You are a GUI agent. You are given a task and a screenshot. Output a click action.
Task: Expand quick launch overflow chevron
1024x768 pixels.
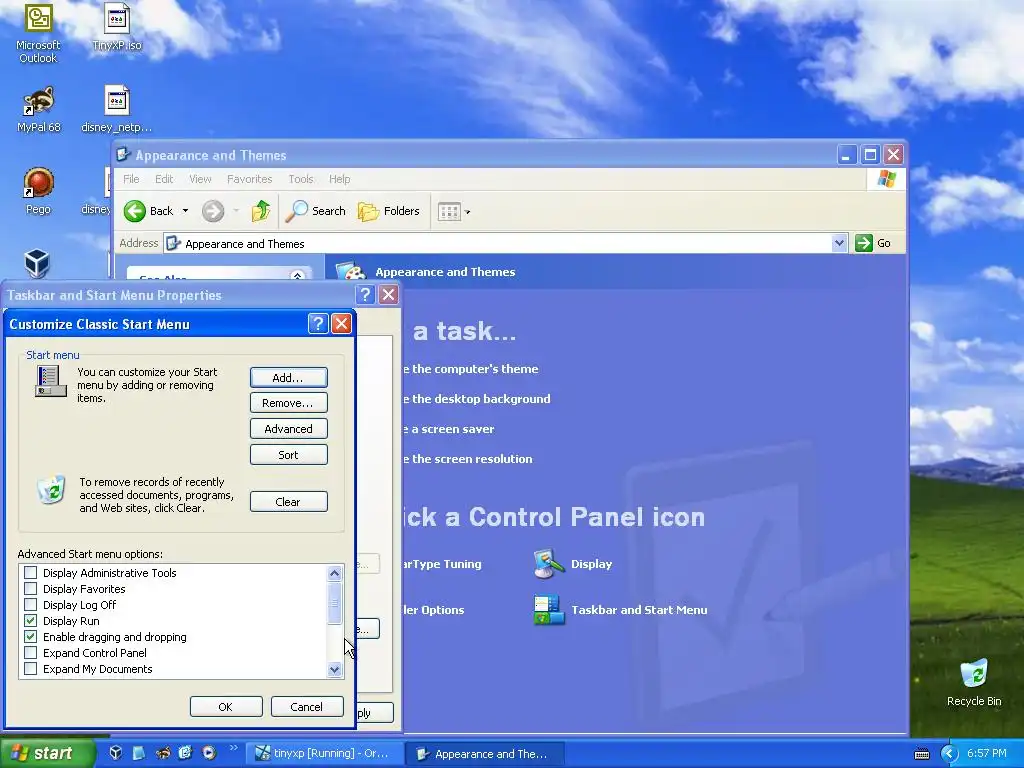click(x=233, y=748)
